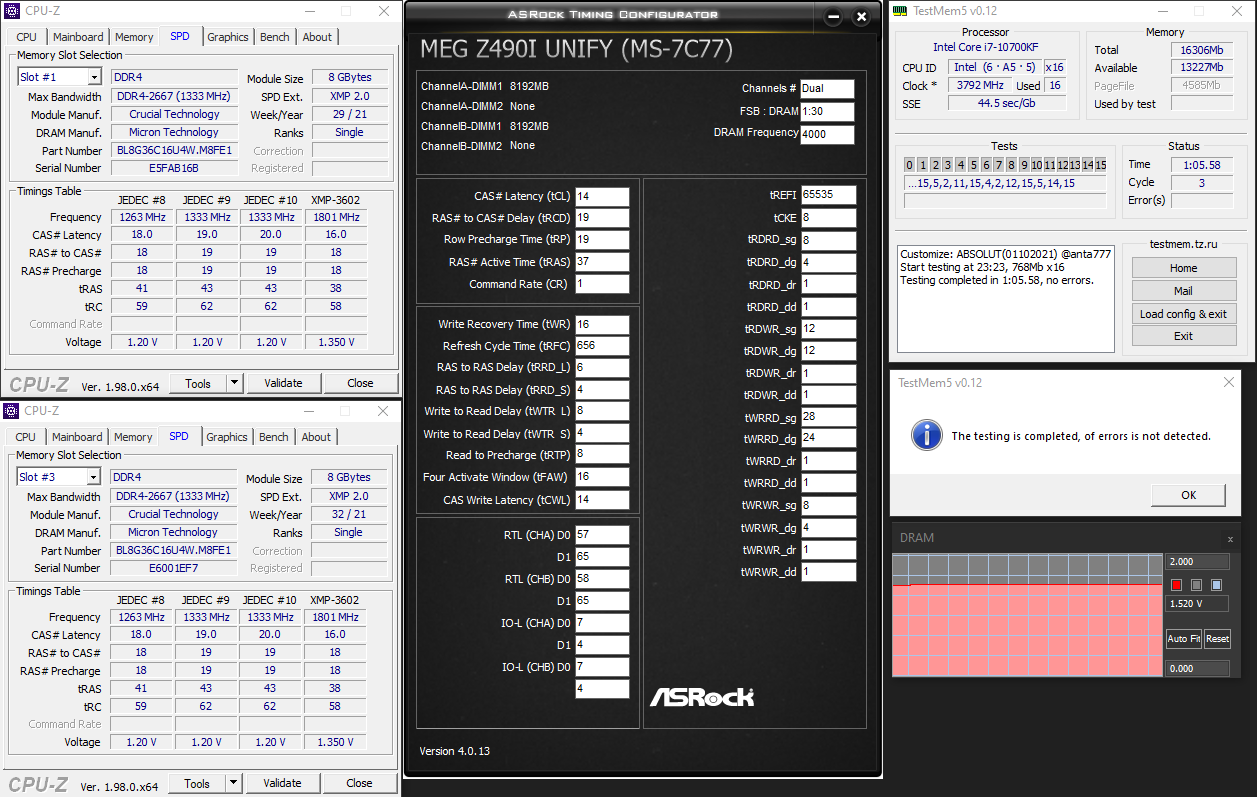Select test box 0 in TestMem5
The image size is (1257, 797).
point(910,165)
